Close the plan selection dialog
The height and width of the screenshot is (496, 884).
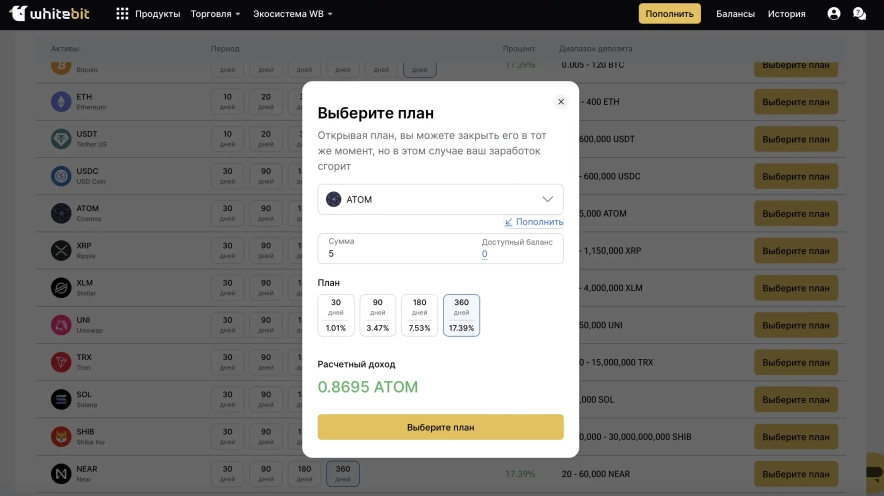click(561, 101)
